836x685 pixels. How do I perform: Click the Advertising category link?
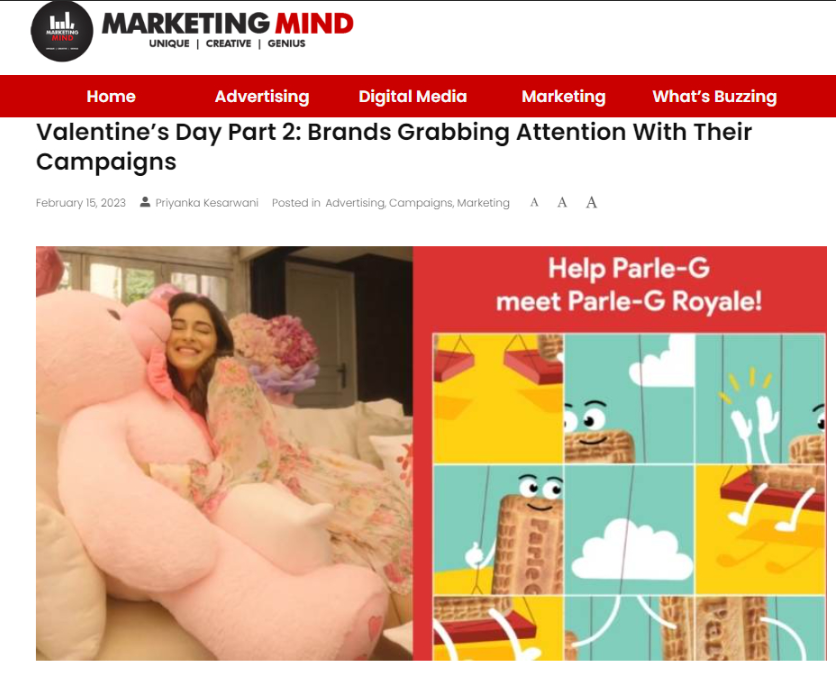coord(355,203)
